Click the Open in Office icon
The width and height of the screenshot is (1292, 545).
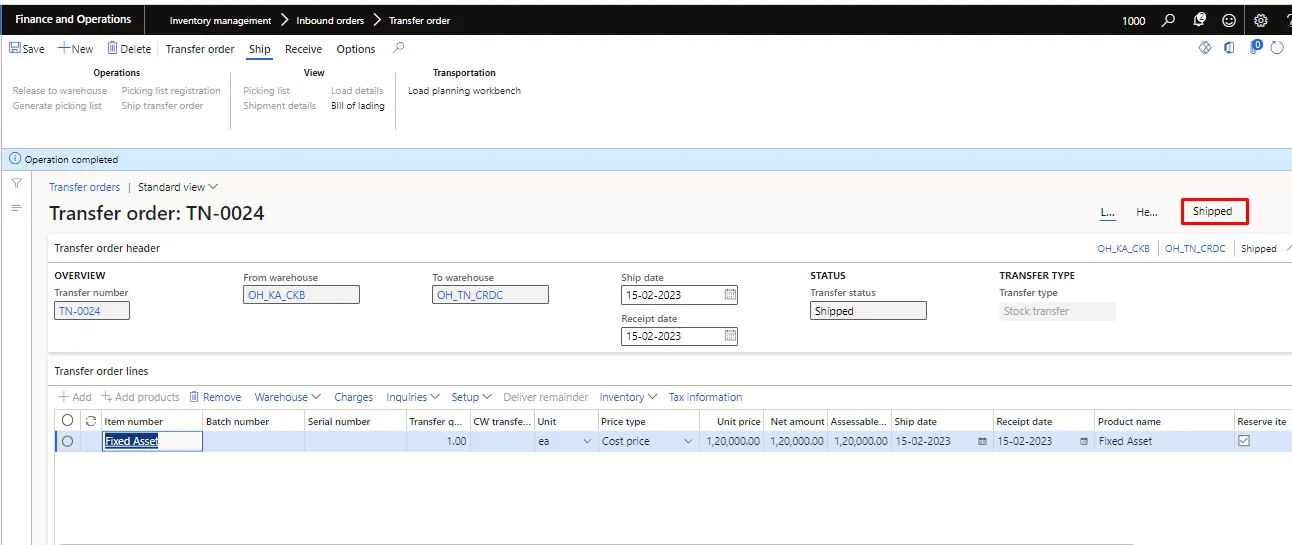point(1229,47)
